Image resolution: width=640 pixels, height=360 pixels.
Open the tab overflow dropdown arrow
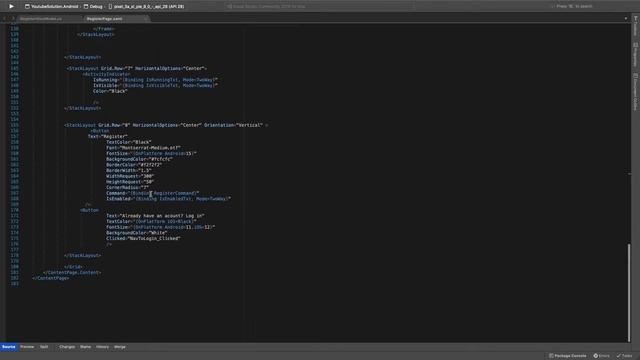tap(626, 18)
